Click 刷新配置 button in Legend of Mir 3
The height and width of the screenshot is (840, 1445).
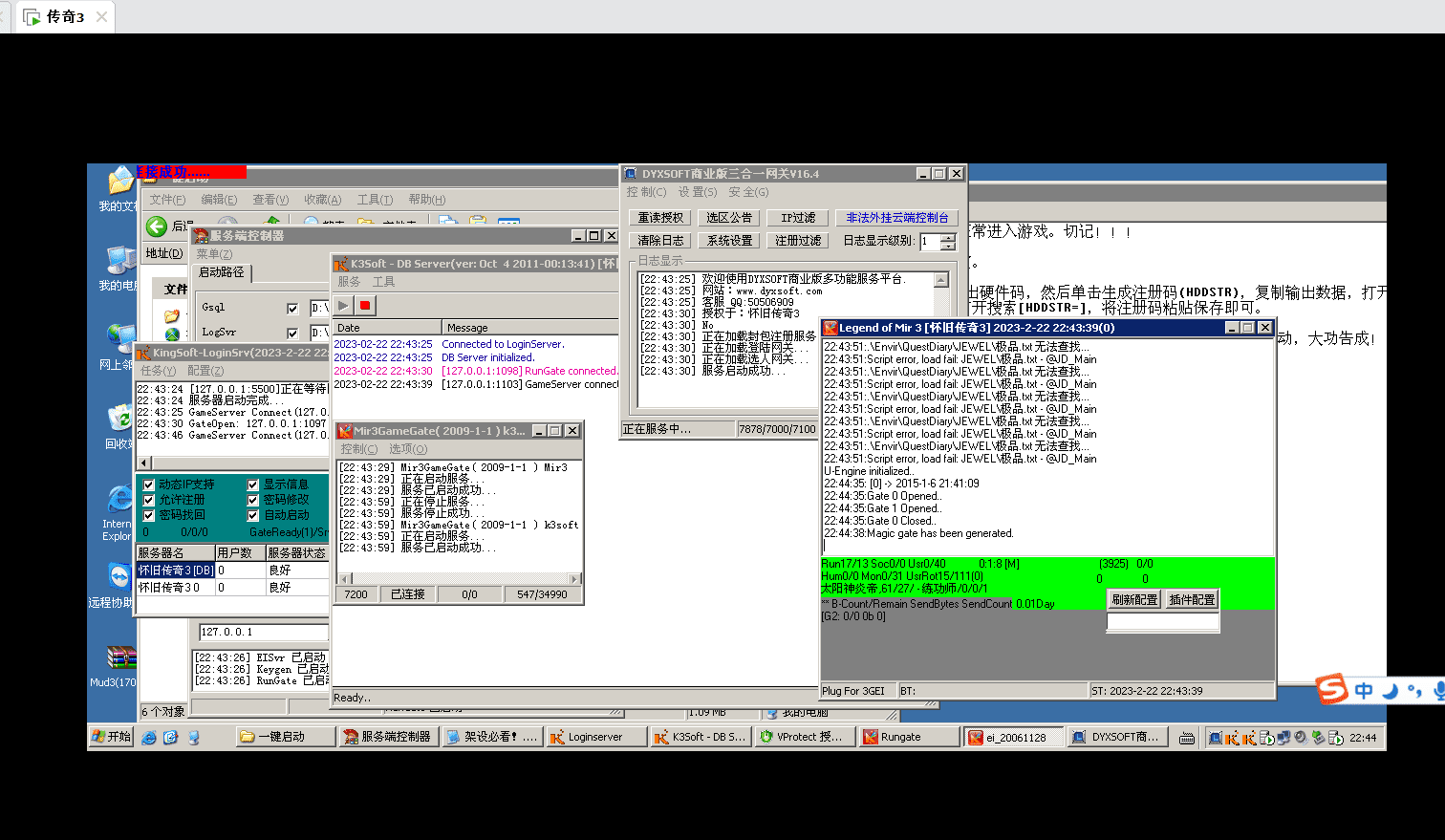pos(1134,600)
